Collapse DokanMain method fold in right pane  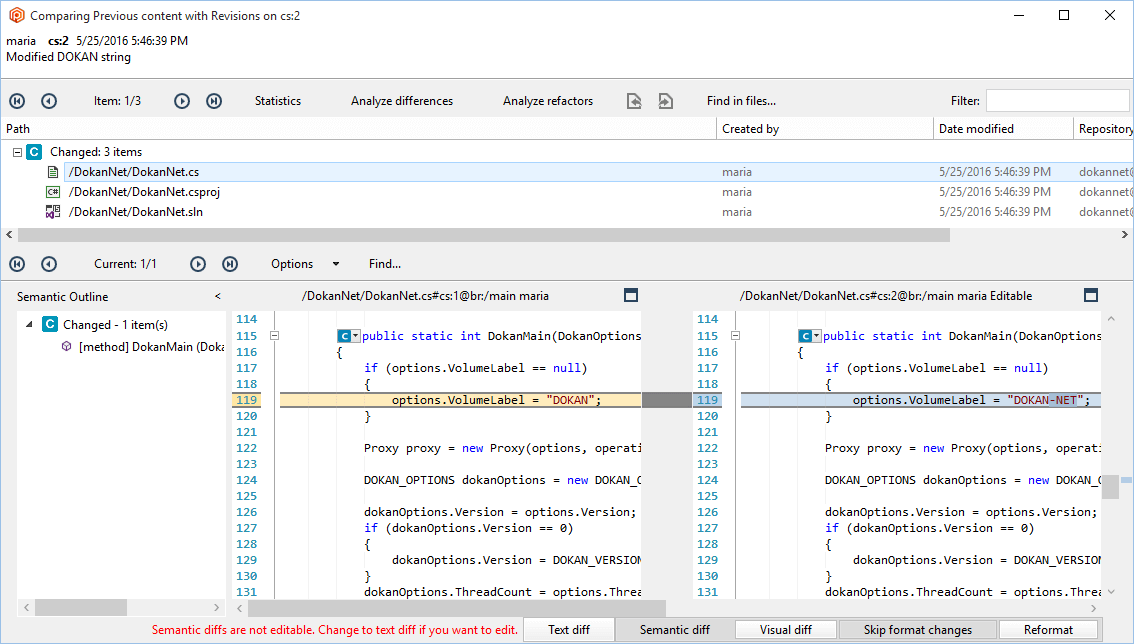coord(736,336)
